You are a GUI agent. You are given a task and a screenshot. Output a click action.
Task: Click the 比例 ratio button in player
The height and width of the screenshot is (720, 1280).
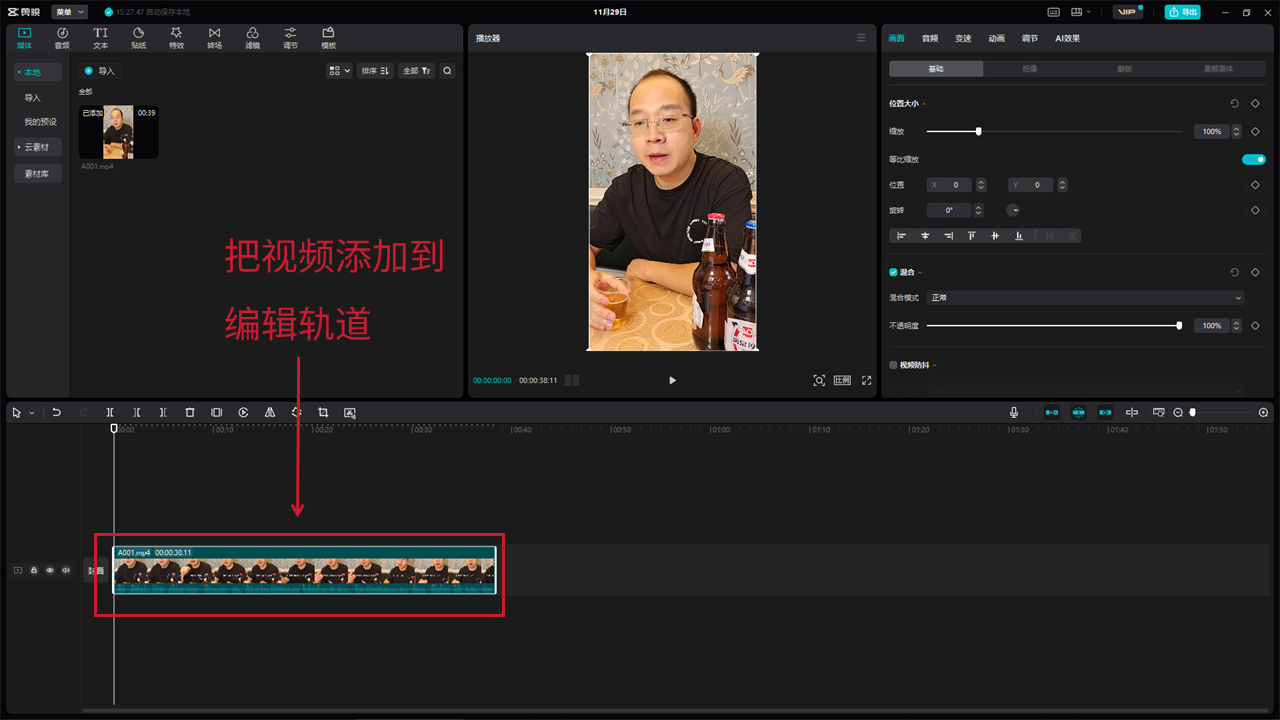(842, 380)
